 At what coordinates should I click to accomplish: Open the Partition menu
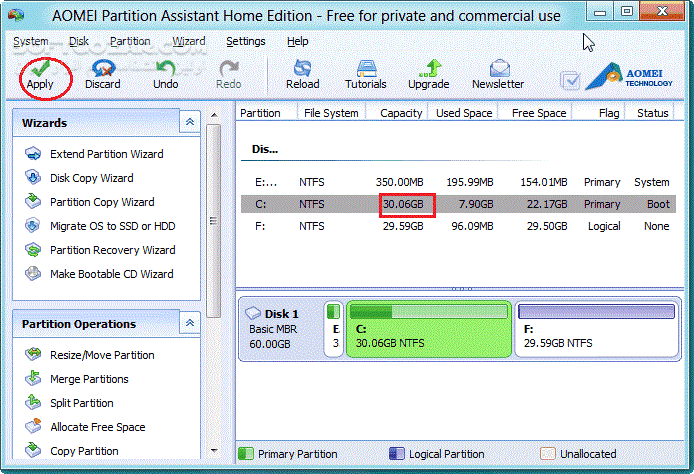click(x=130, y=42)
